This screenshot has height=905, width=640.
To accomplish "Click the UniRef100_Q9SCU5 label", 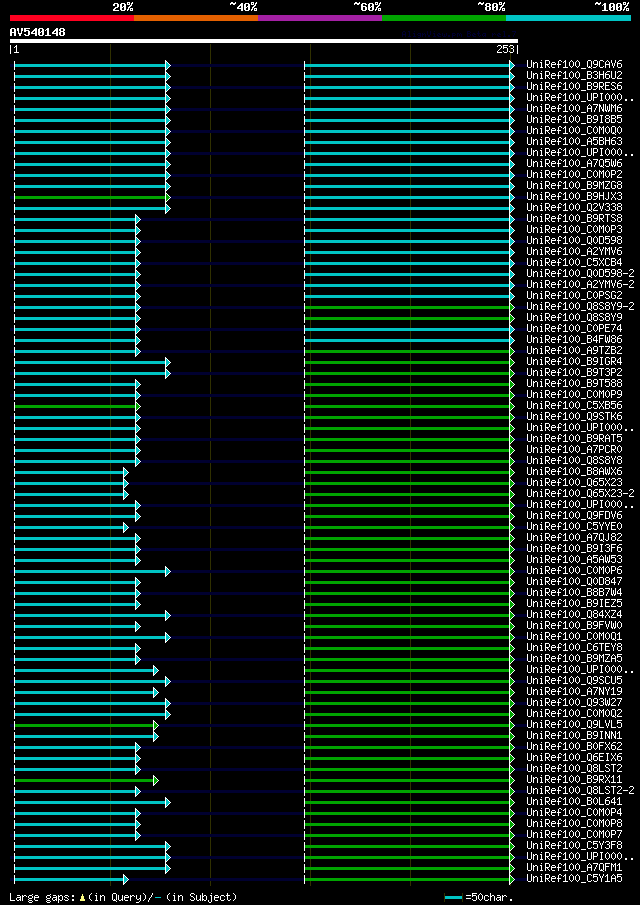I will pyautogui.click(x=574, y=680).
